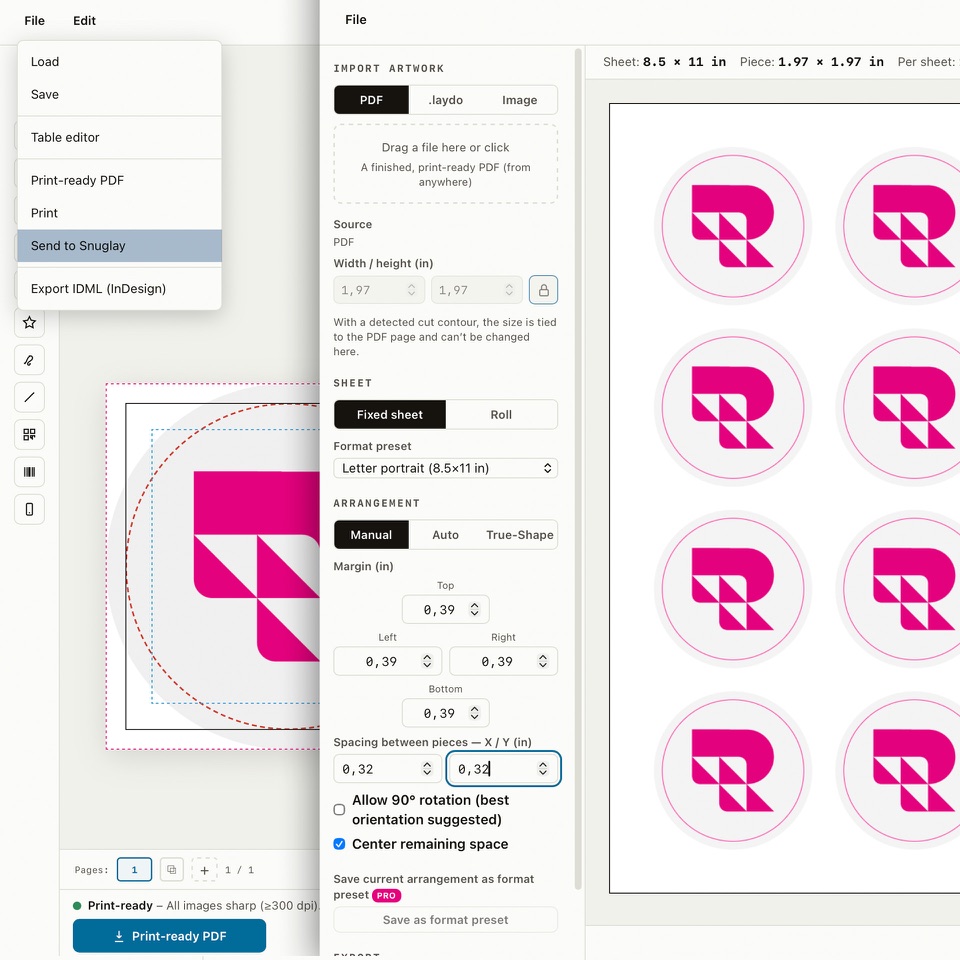Click the Y spacing input field
Viewport: 960px width, 960px height.
tap(503, 768)
